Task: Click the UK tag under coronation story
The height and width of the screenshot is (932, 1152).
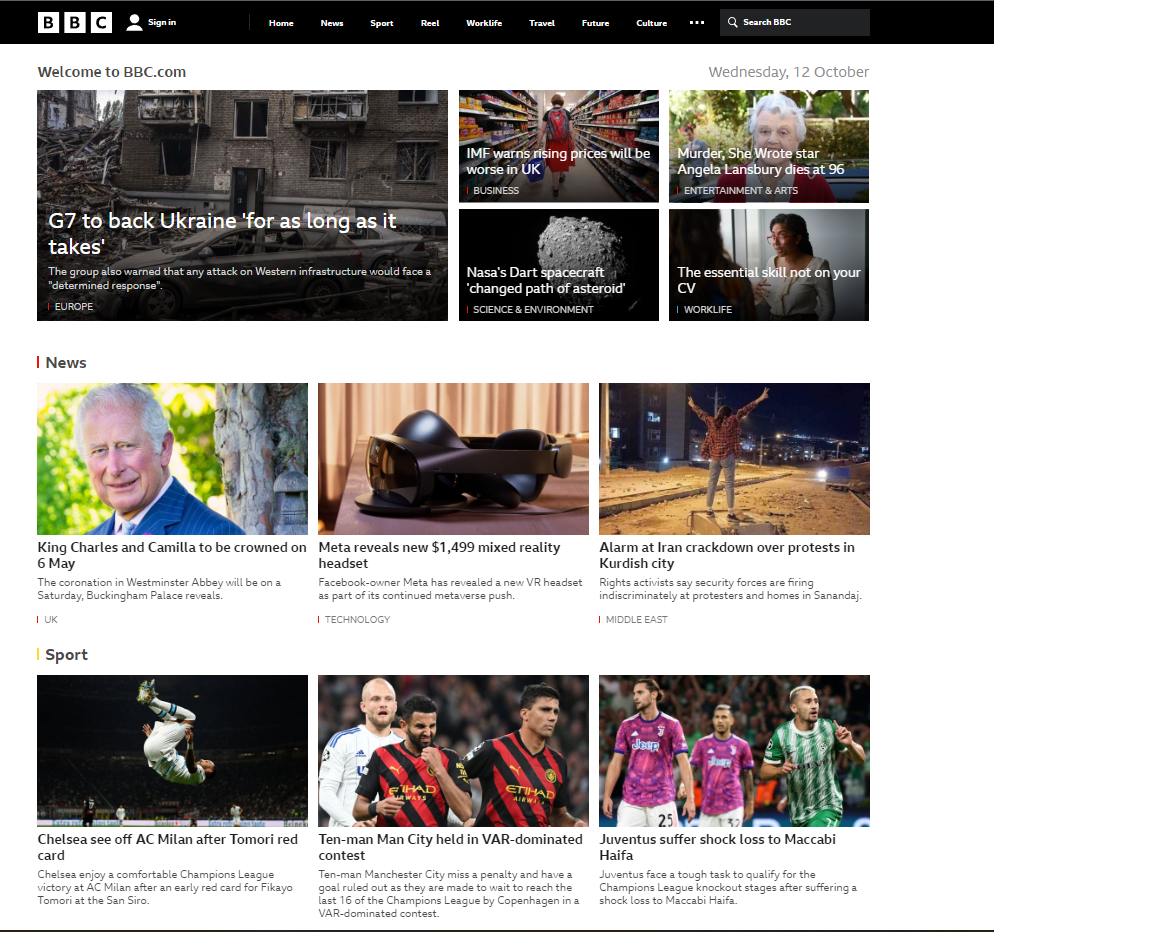Action: point(51,619)
